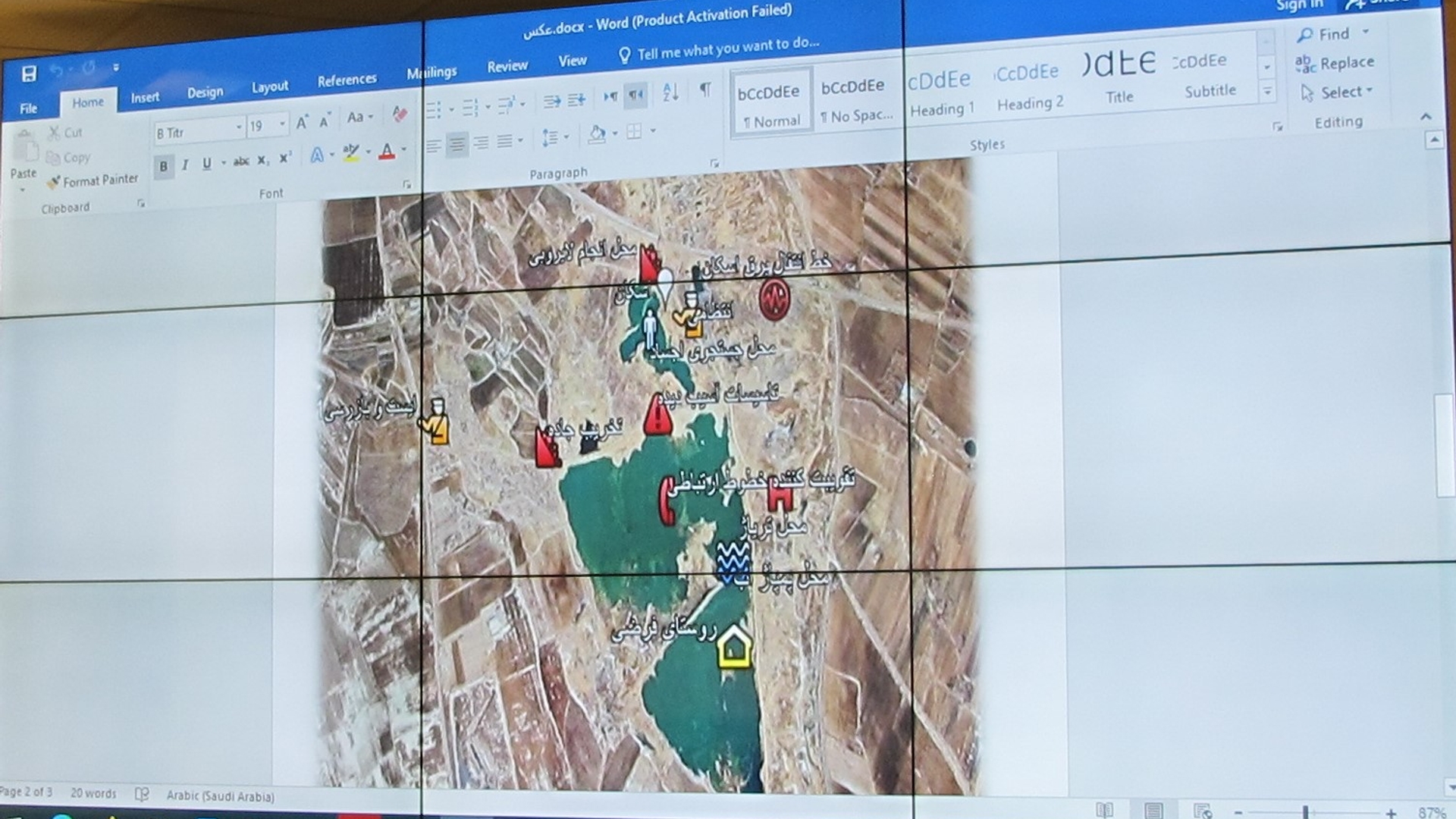
Task: Click the Grow Font size icon
Action: (x=302, y=123)
